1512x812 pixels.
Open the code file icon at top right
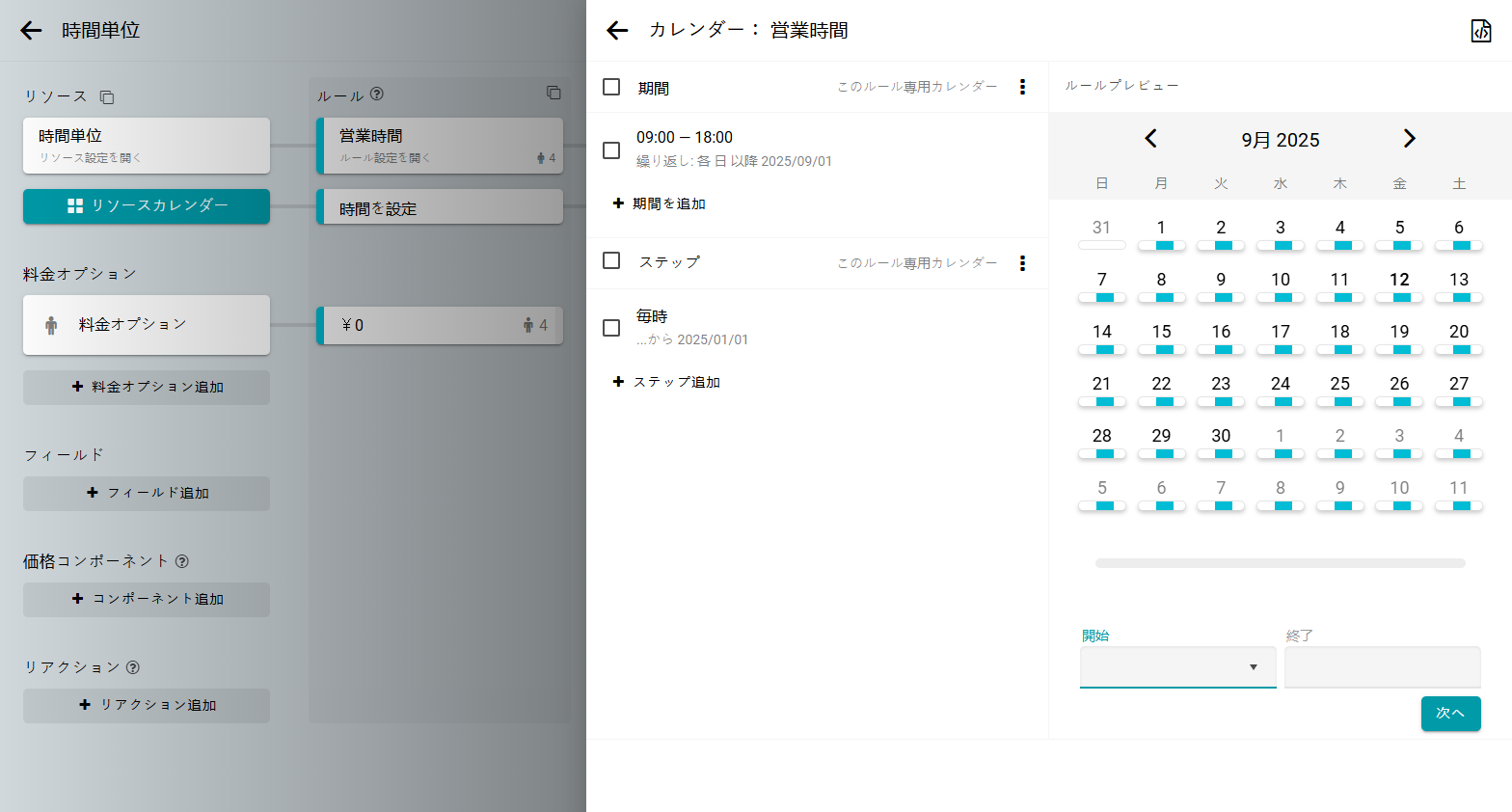coord(1480,31)
